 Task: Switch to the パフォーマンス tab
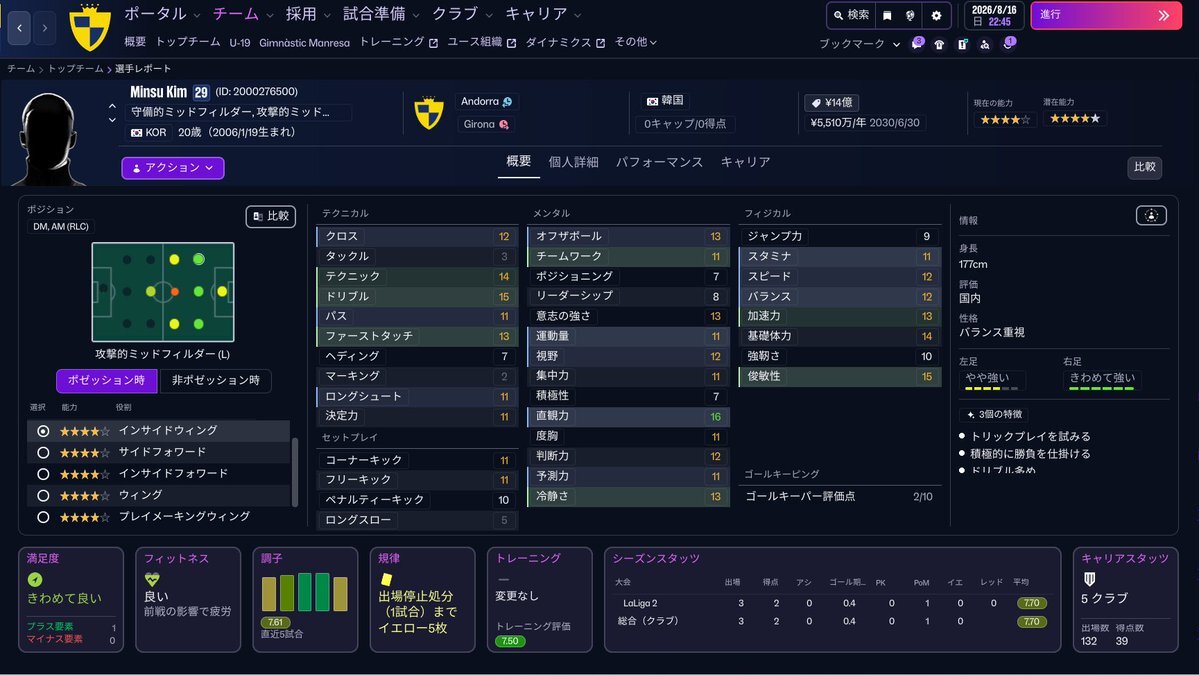click(x=659, y=162)
